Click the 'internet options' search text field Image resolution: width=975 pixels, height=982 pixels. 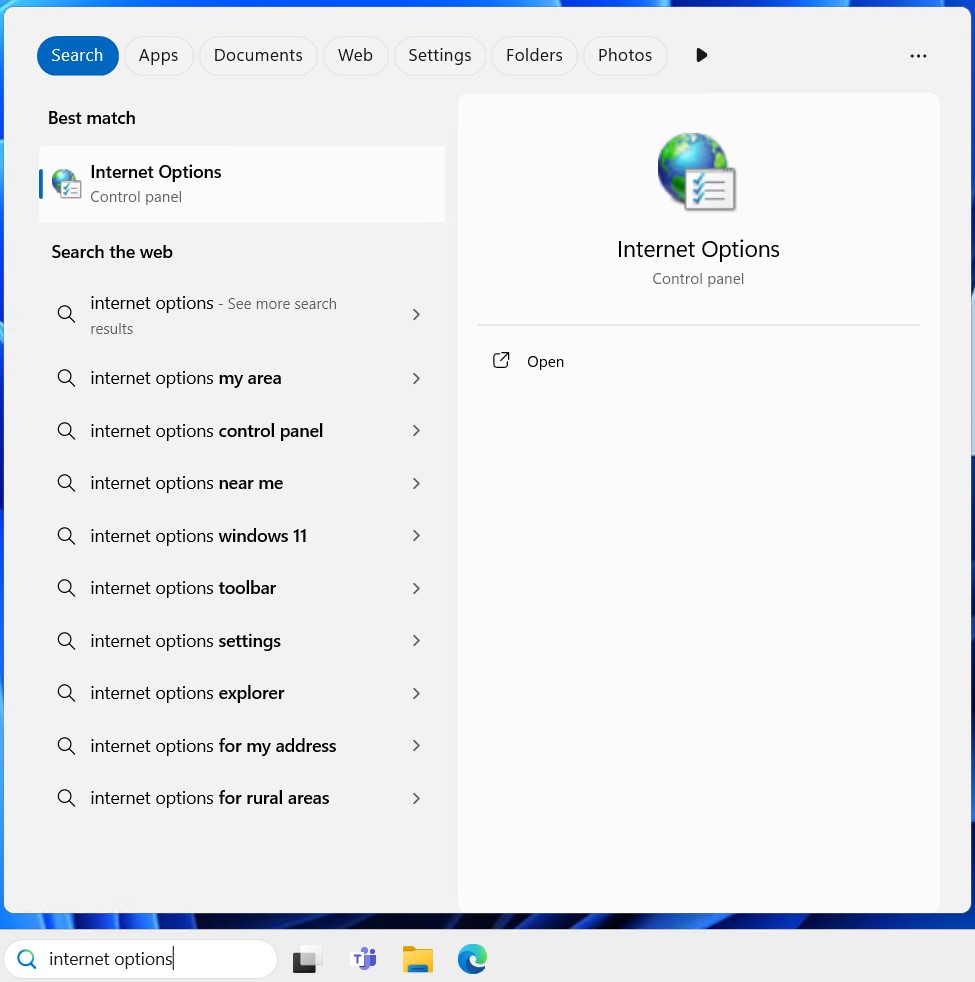pos(140,959)
